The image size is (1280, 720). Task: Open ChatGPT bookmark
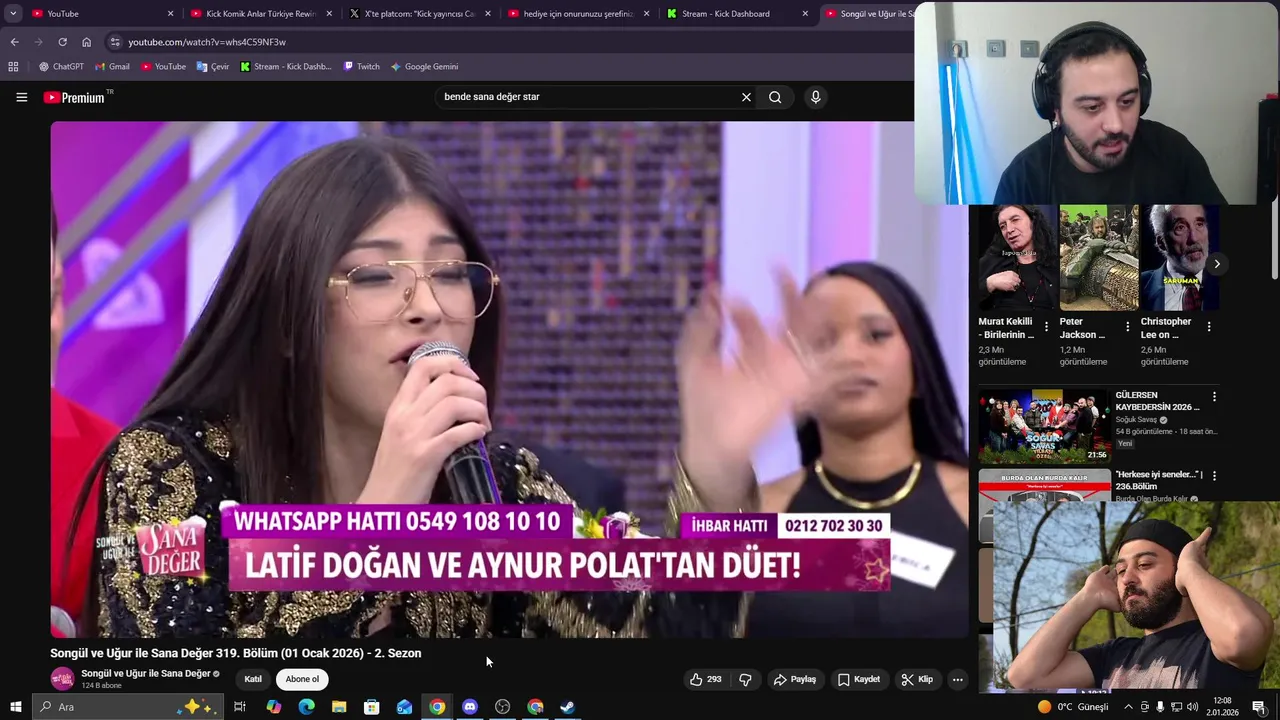(x=60, y=66)
